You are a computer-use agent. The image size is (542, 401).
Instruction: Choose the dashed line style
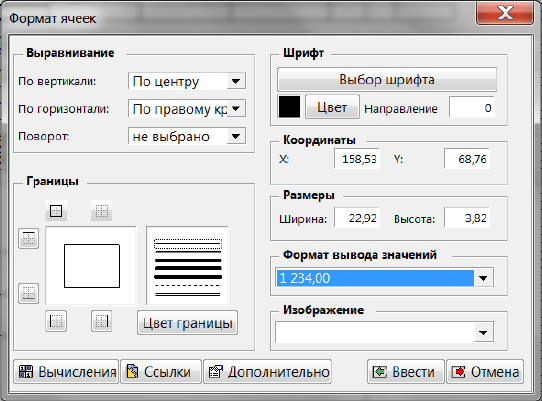pos(188,286)
